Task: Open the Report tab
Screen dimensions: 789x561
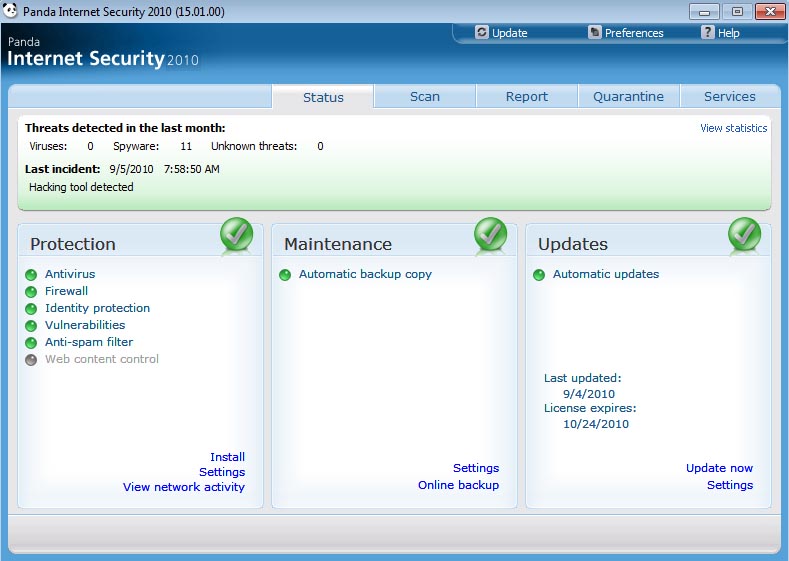Action: pos(527,97)
